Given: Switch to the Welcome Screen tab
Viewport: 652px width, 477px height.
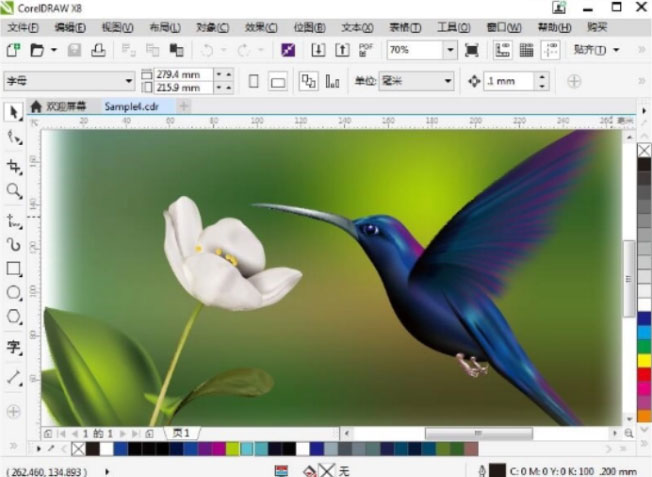Looking at the screenshot, I should (x=59, y=107).
